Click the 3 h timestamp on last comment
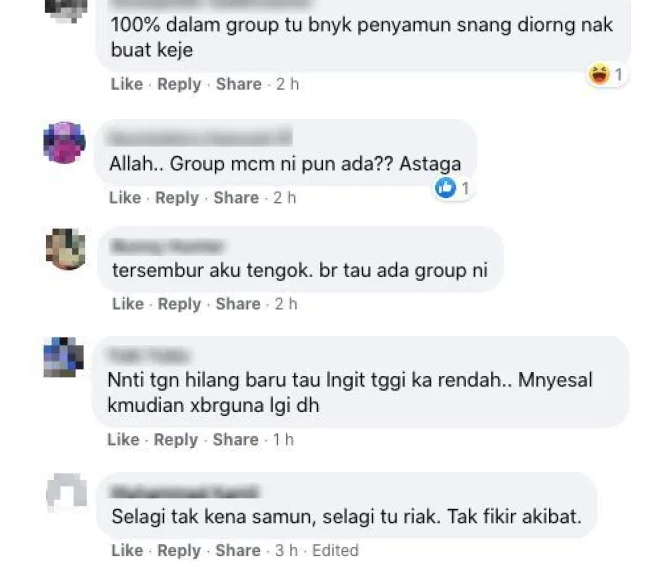Viewport: 646px width, 562px height. 286,550
